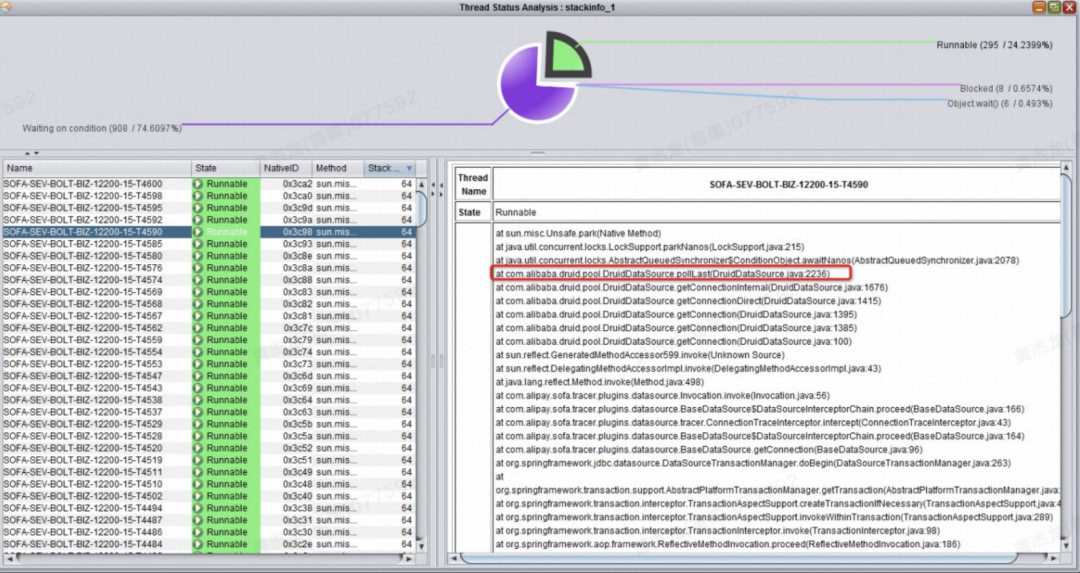
Task: Click the Runnable icon in the T4574 row
Action: 198,280
